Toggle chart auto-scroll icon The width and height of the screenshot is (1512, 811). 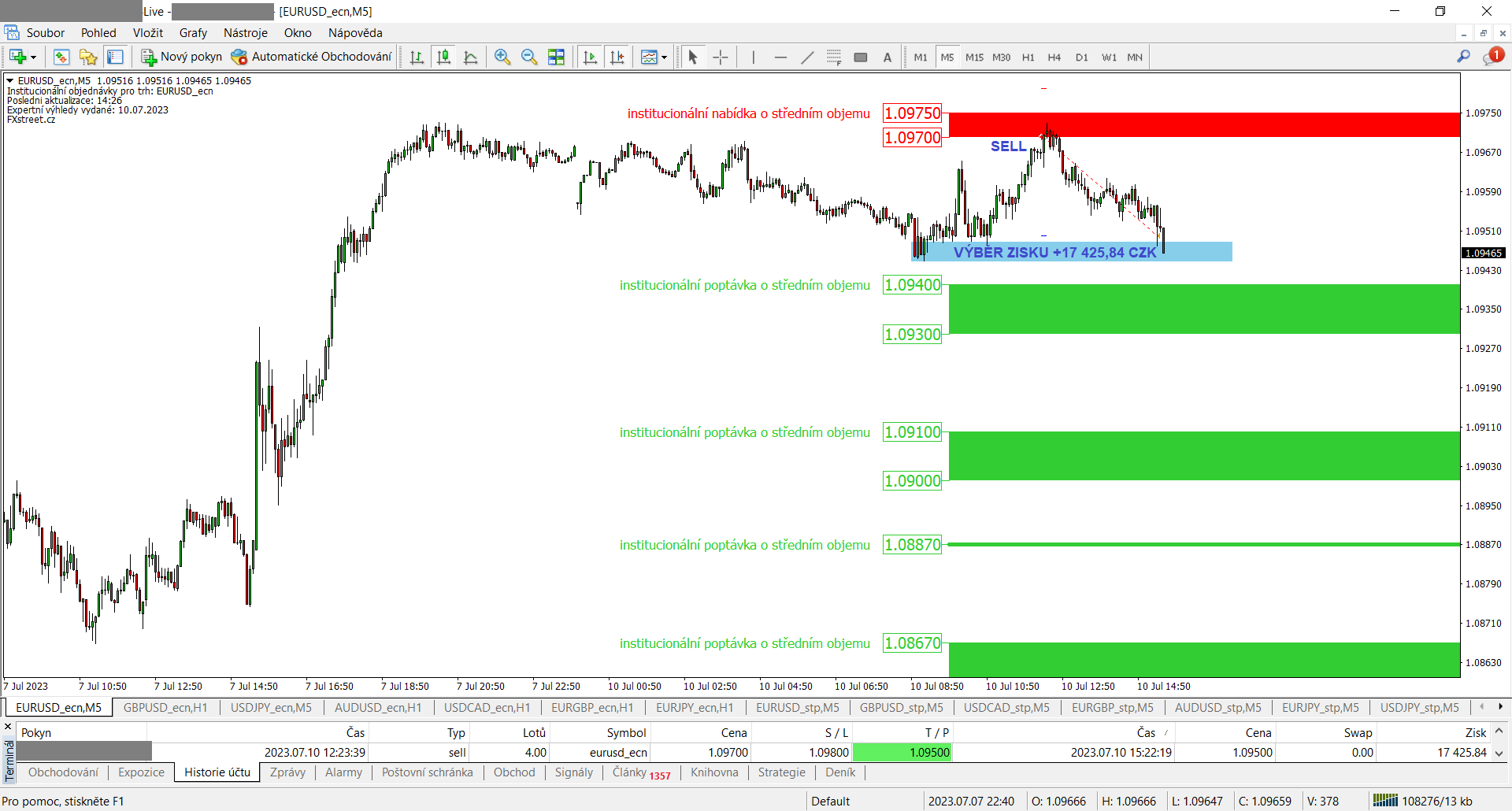(x=590, y=57)
